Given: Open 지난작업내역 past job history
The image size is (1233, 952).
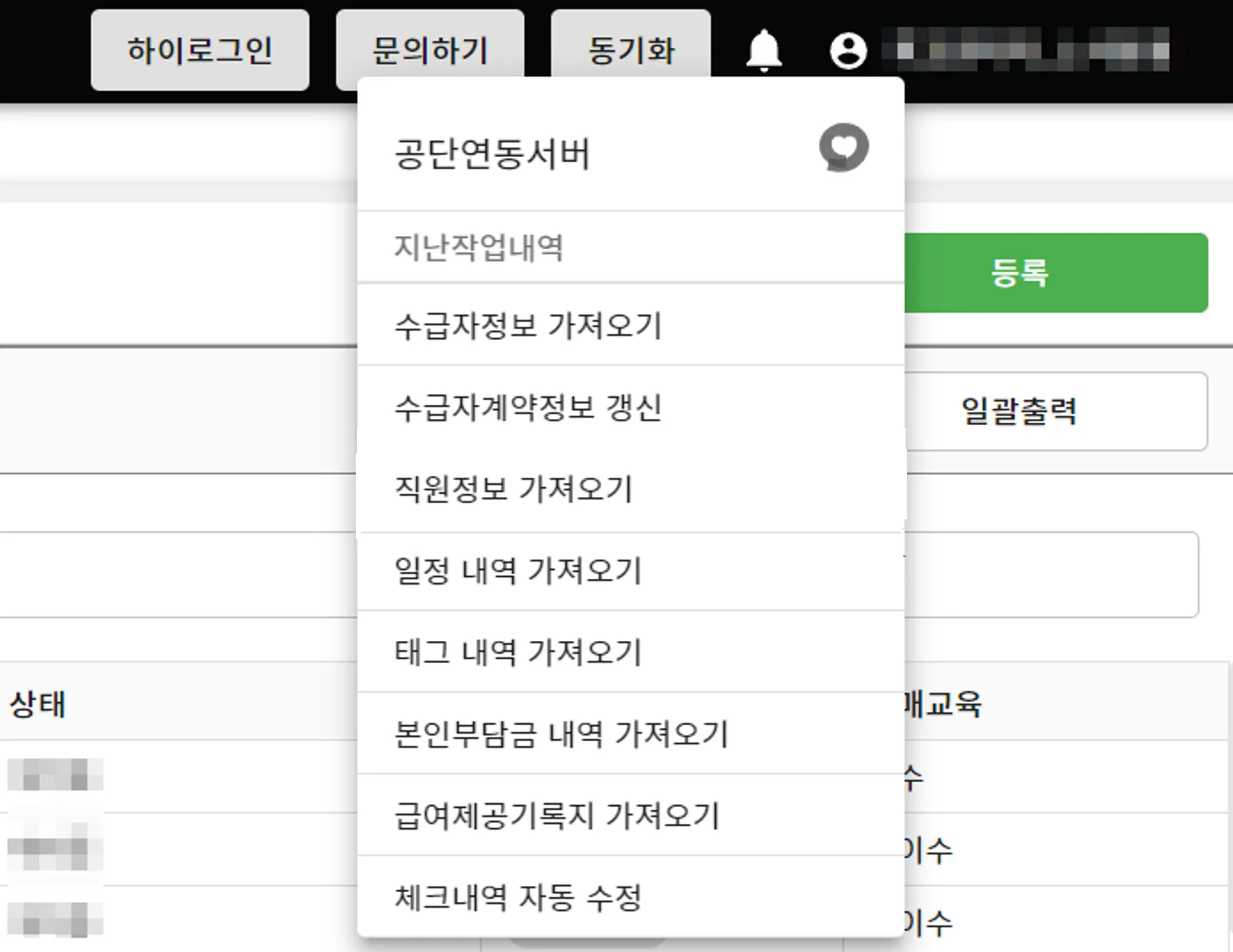Looking at the screenshot, I should click(x=478, y=248).
